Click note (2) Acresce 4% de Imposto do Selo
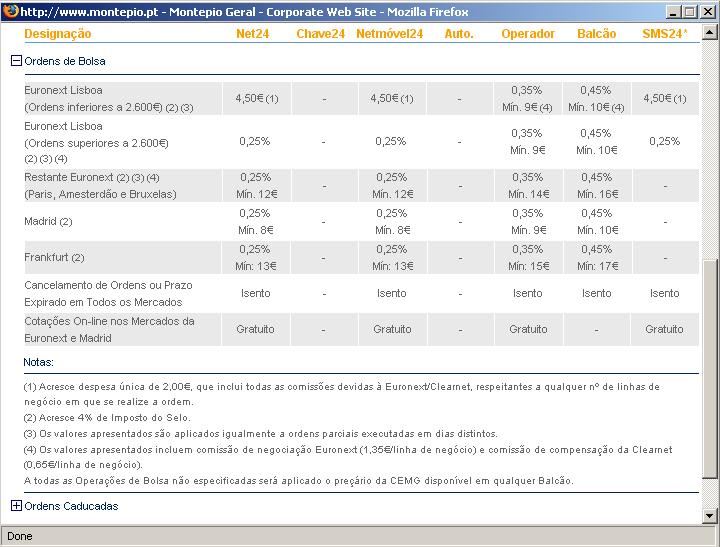 (x=107, y=418)
